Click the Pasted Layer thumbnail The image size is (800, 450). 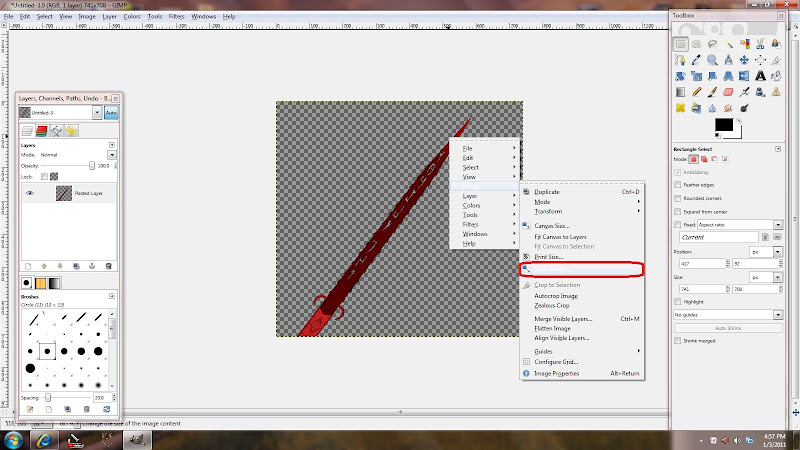63,194
